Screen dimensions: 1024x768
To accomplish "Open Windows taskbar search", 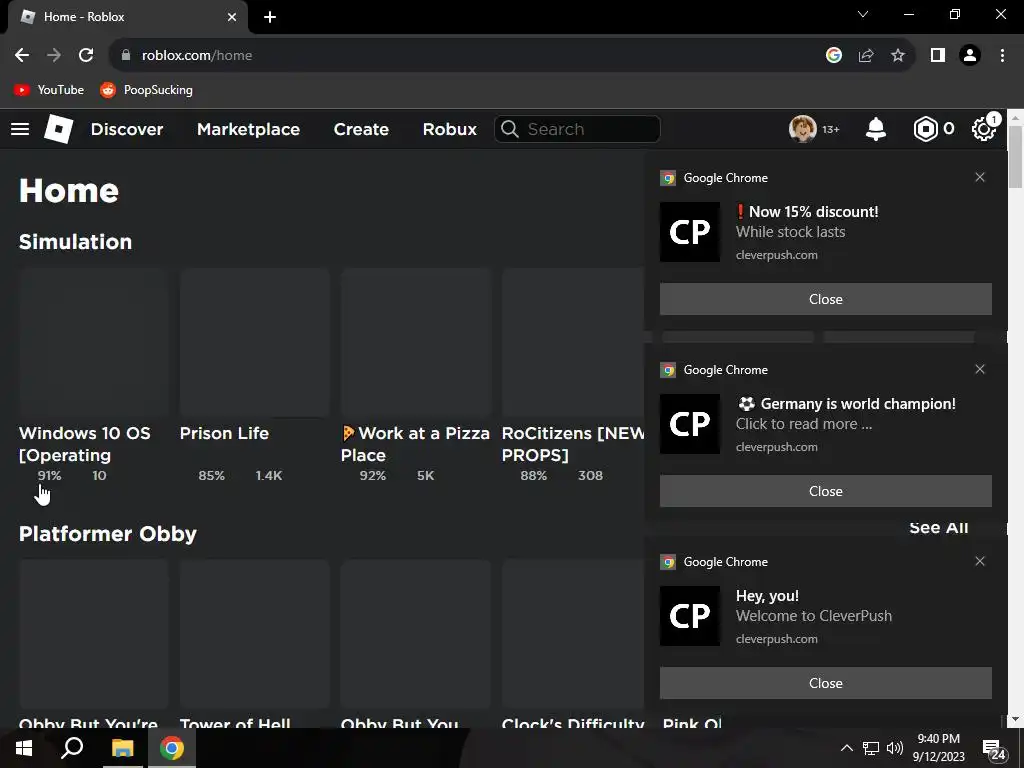I will [x=72, y=748].
